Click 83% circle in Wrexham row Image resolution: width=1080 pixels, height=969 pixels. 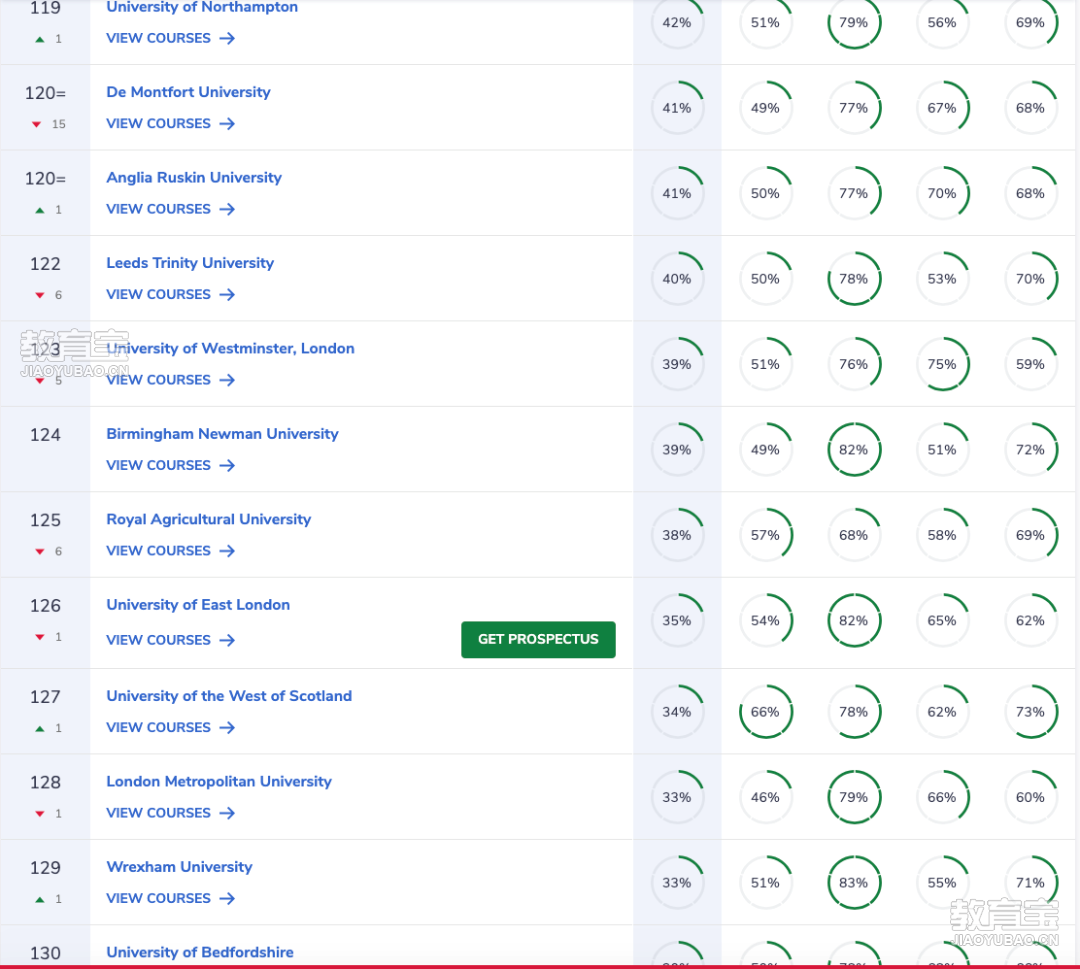point(853,883)
